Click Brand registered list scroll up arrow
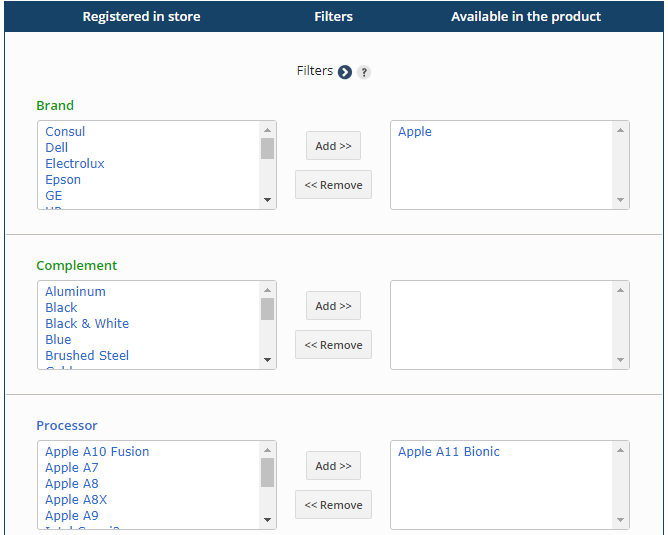 (268, 130)
